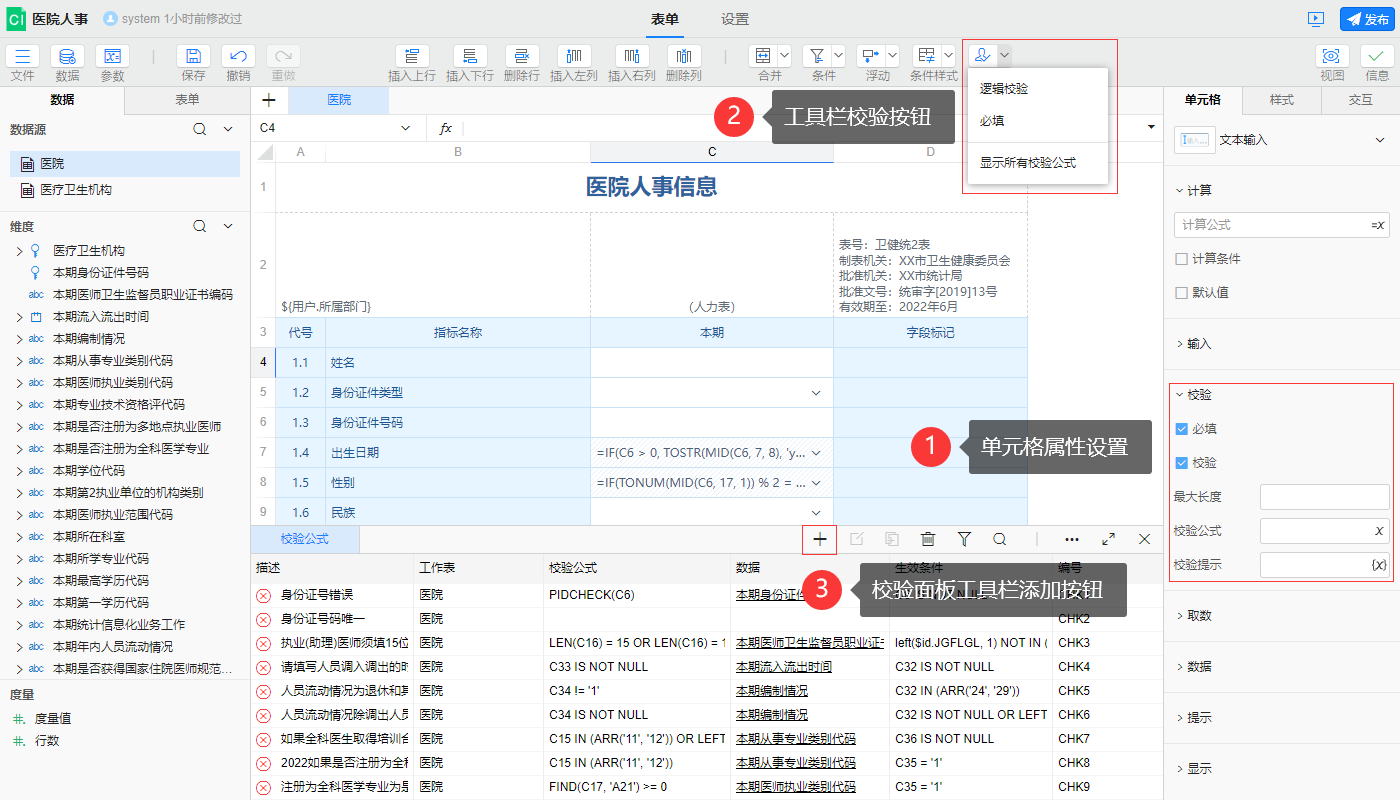Add a new validation formula with plus button
The width and height of the screenshot is (1400, 800).
[x=819, y=539]
